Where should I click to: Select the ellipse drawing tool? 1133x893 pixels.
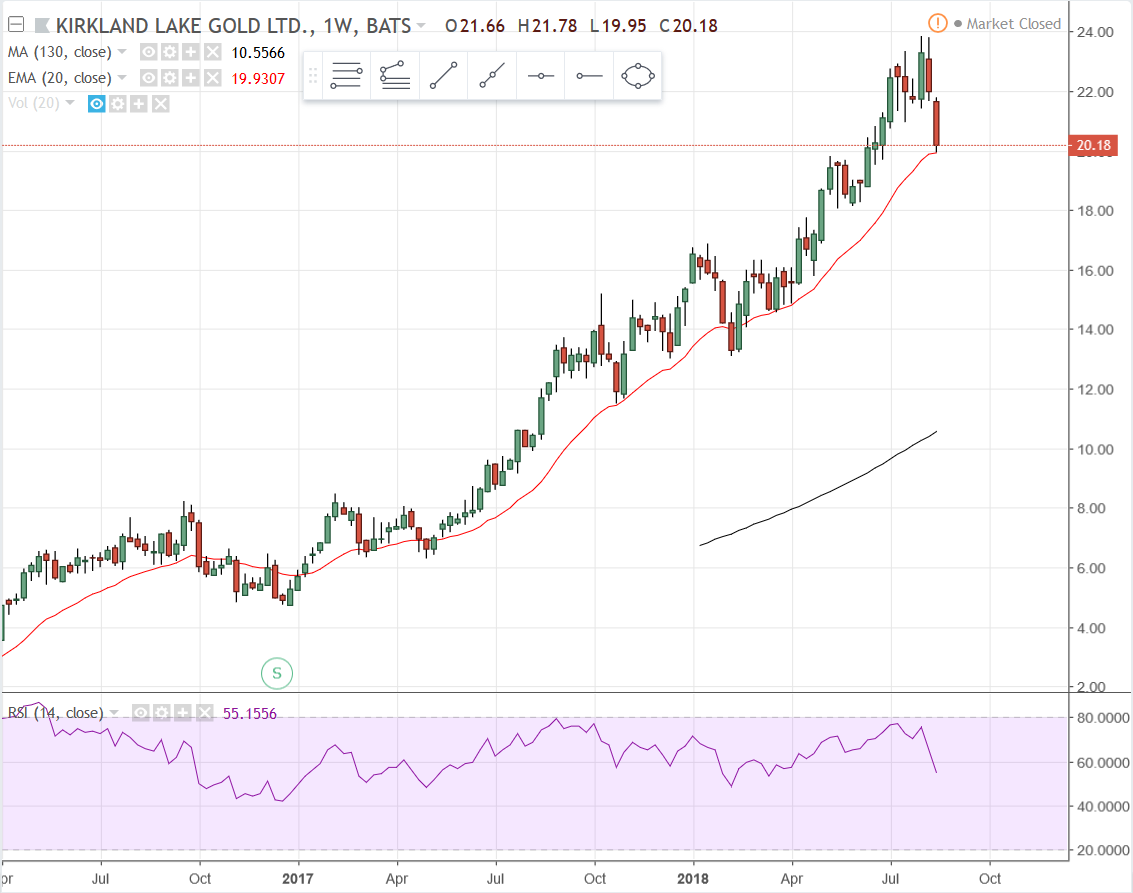pos(637,76)
